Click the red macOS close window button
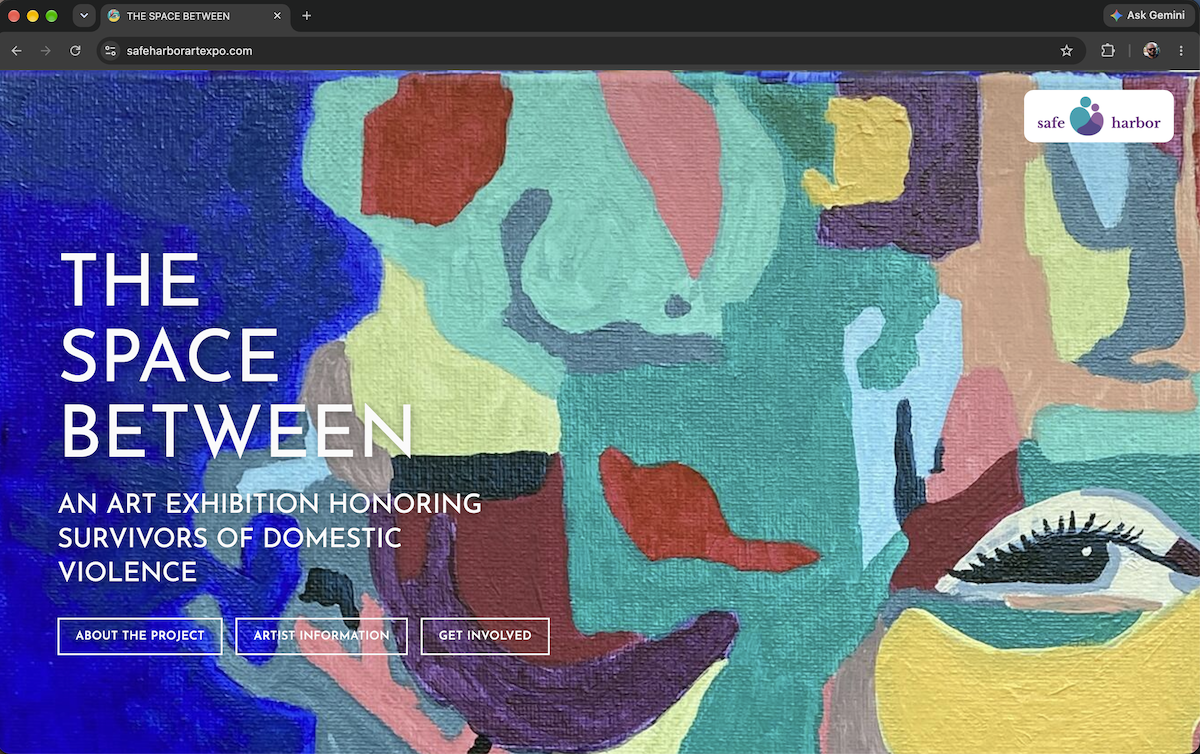The width and height of the screenshot is (1200, 754). [x=14, y=16]
